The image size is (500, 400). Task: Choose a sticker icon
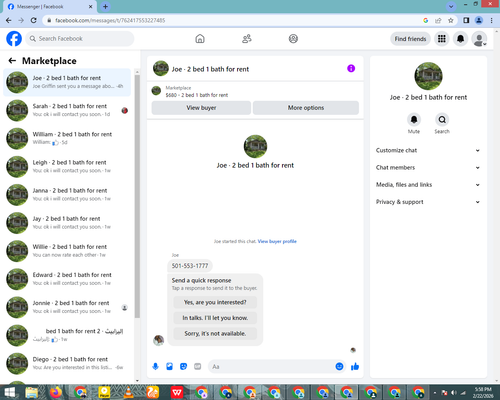(184, 367)
